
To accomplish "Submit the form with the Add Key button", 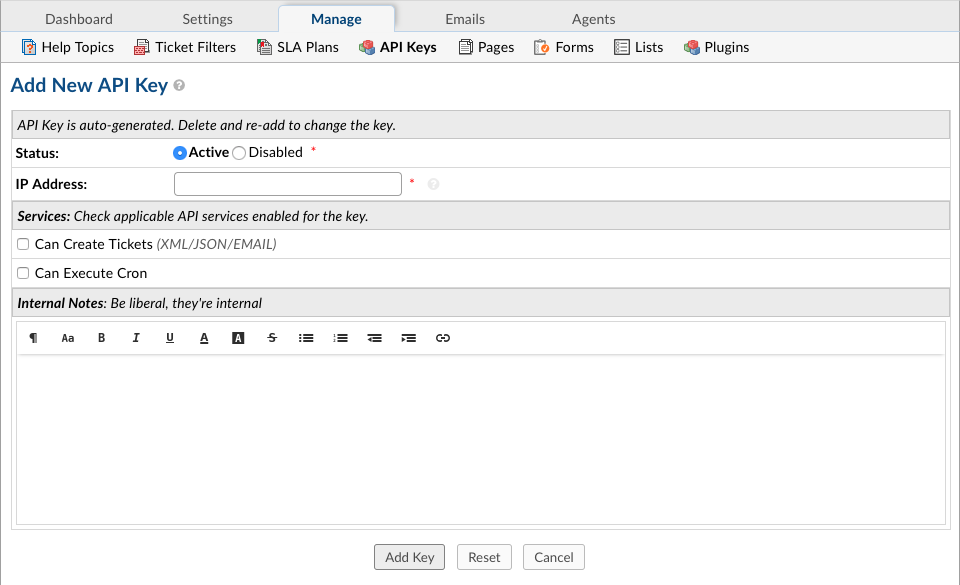I will [409, 557].
